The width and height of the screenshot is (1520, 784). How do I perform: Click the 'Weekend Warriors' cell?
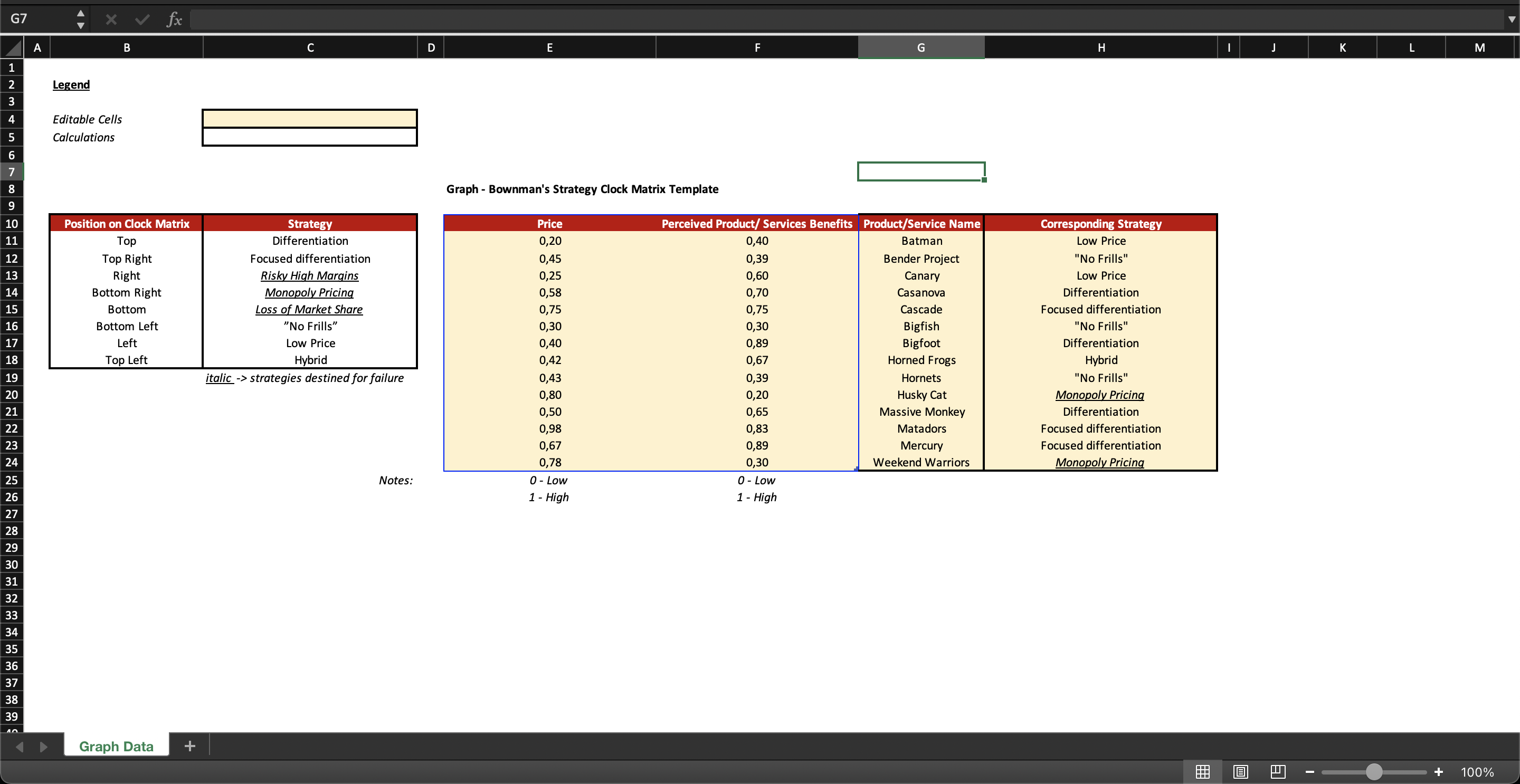click(x=921, y=463)
